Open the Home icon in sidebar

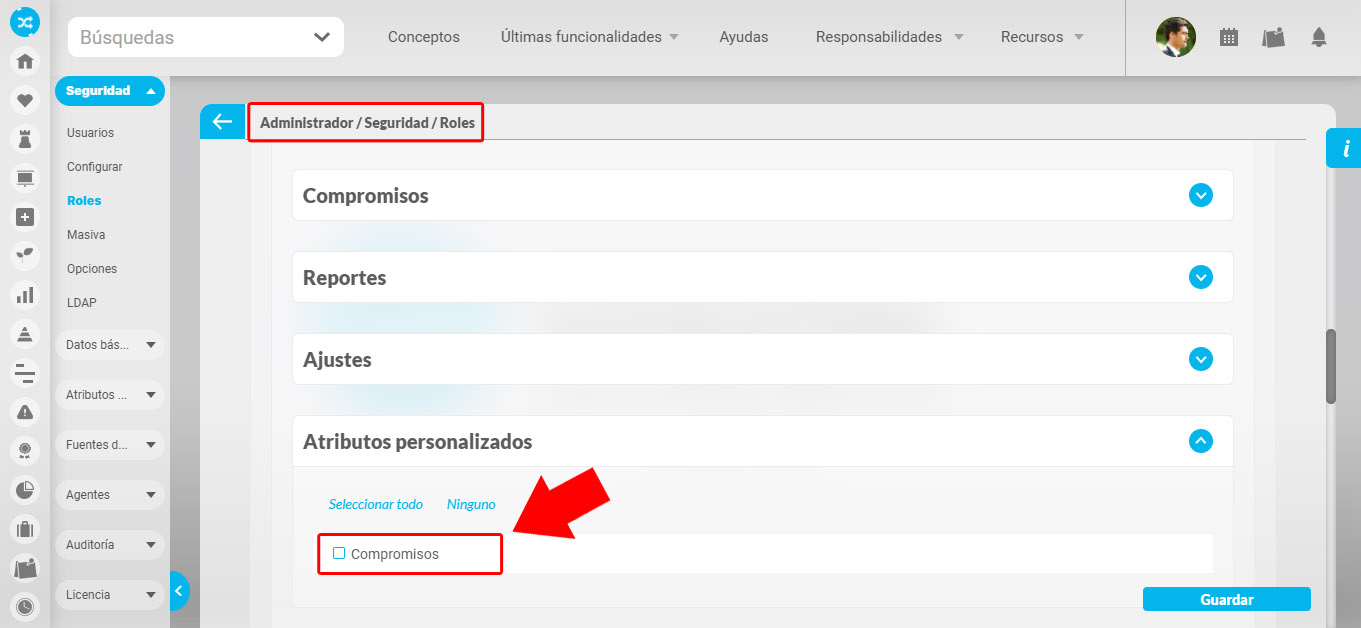(x=25, y=61)
